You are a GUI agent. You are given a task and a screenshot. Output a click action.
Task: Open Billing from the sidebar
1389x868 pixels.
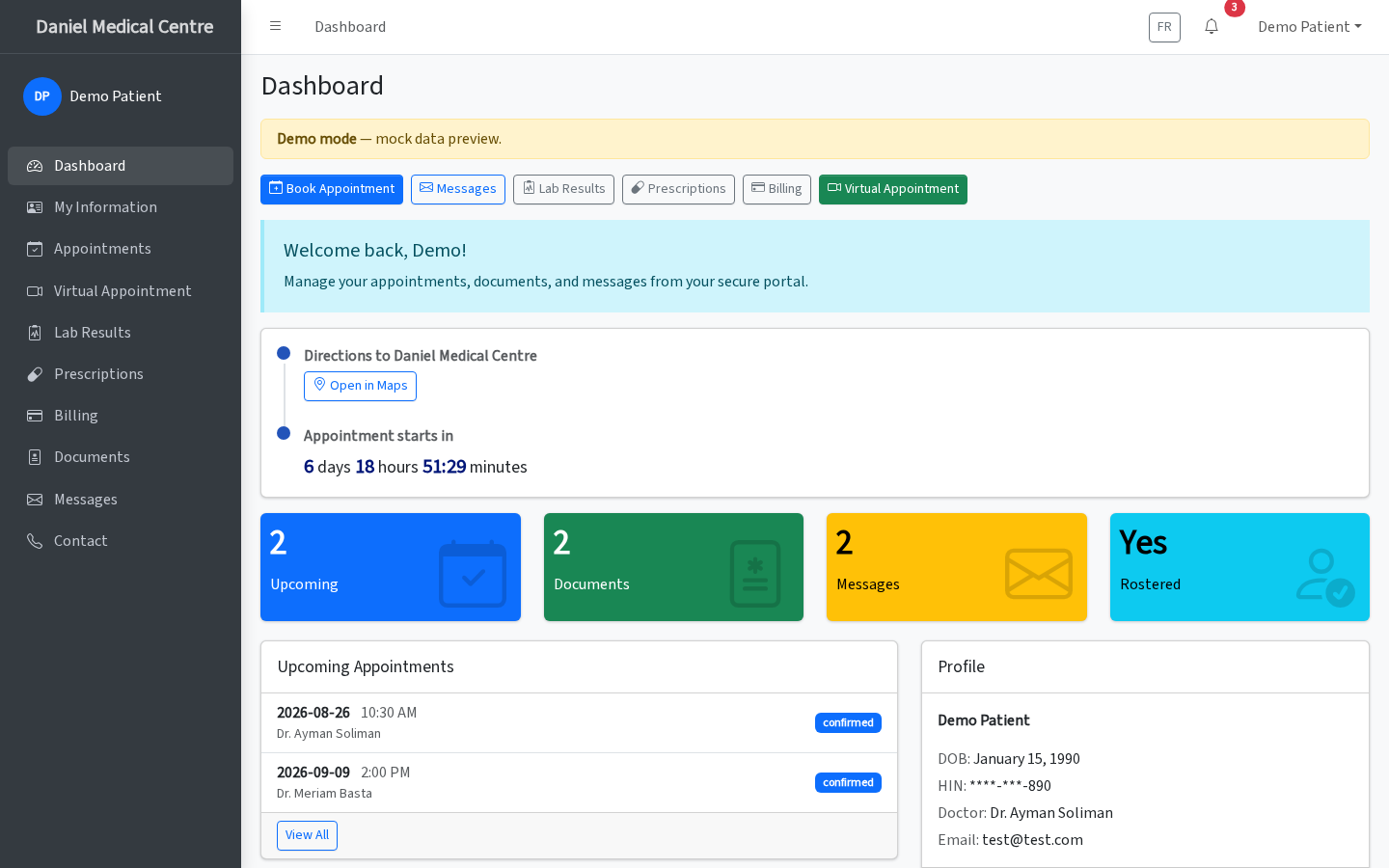tap(121, 416)
